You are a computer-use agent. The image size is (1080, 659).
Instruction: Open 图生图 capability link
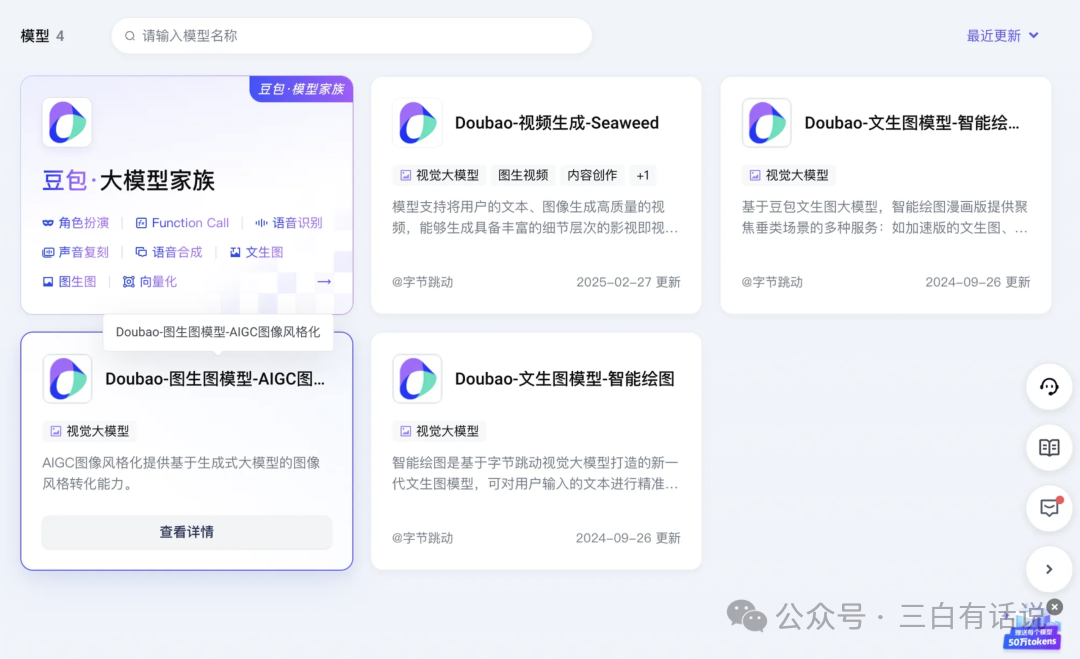tap(70, 282)
